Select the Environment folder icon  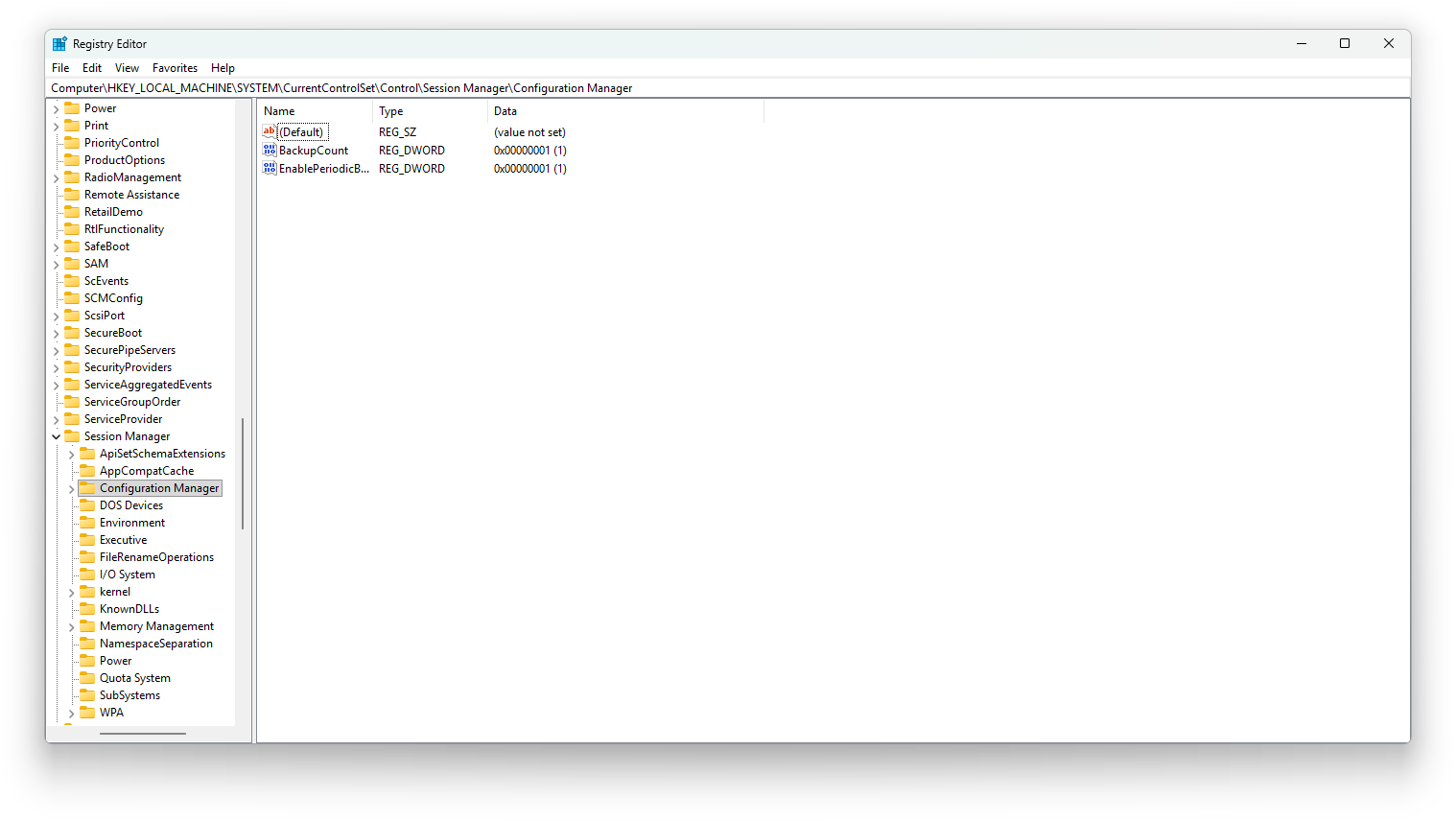click(87, 522)
